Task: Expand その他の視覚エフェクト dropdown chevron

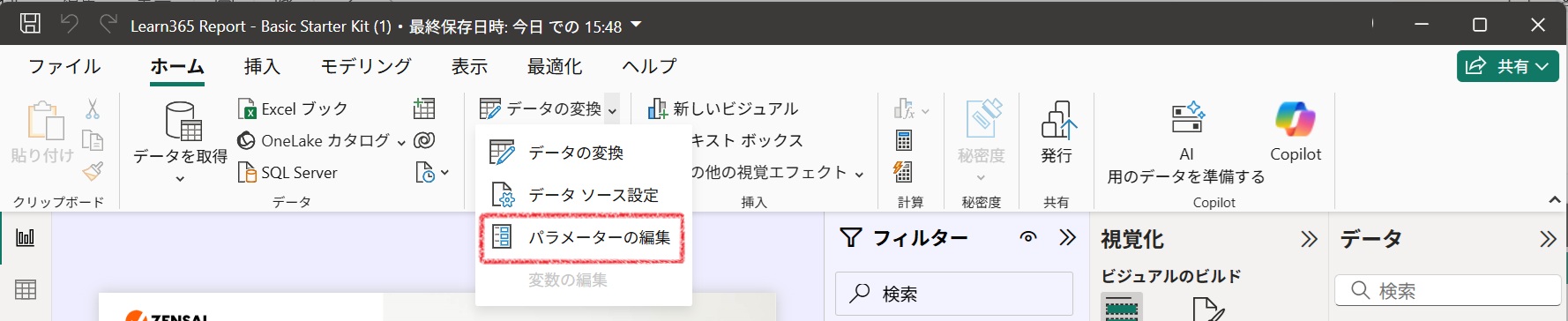Action: coord(859,174)
